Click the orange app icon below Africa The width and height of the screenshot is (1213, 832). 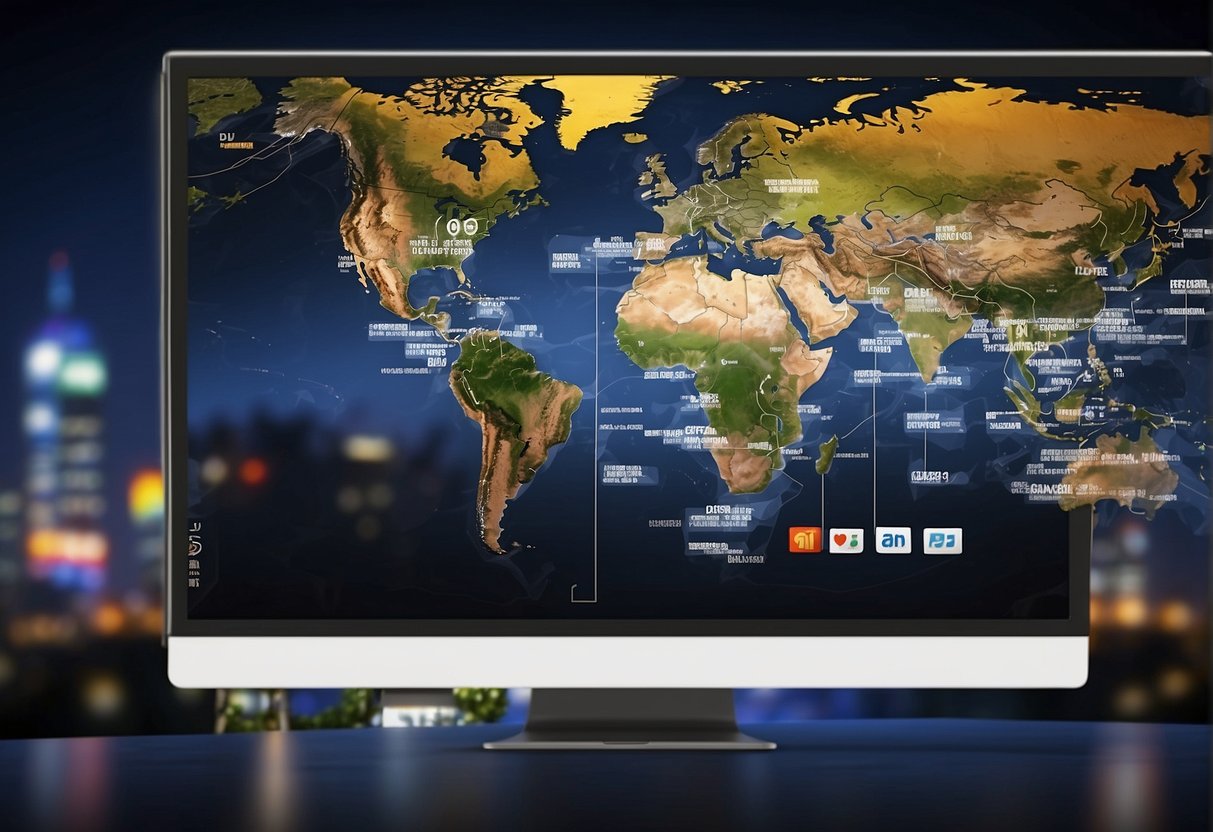pos(805,540)
